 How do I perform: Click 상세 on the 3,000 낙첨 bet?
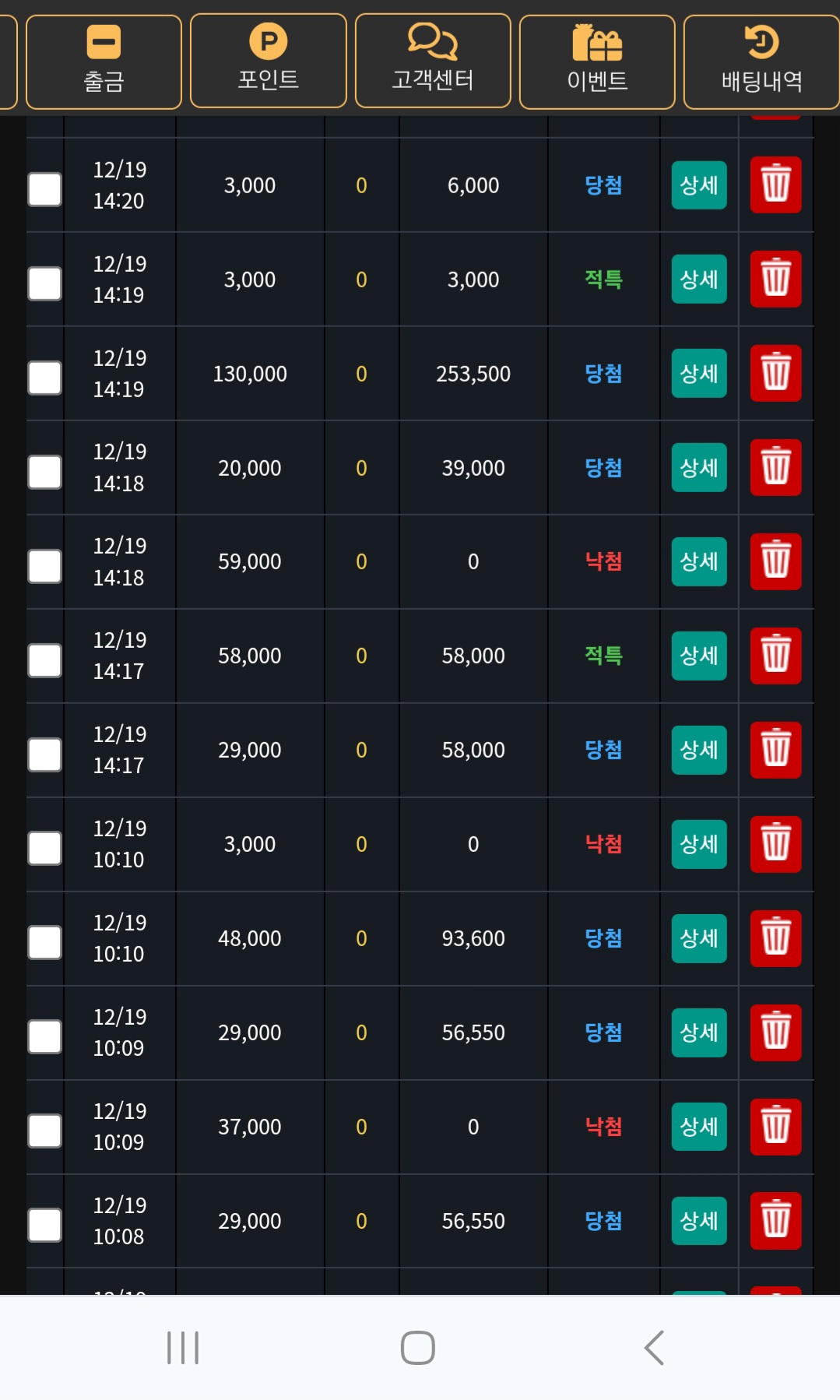pyautogui.click(x=699, y=844)
